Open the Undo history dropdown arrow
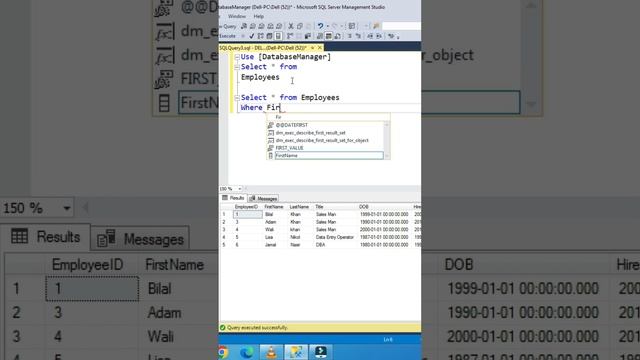This screenshot has height=360, width=640. (327, 26)
